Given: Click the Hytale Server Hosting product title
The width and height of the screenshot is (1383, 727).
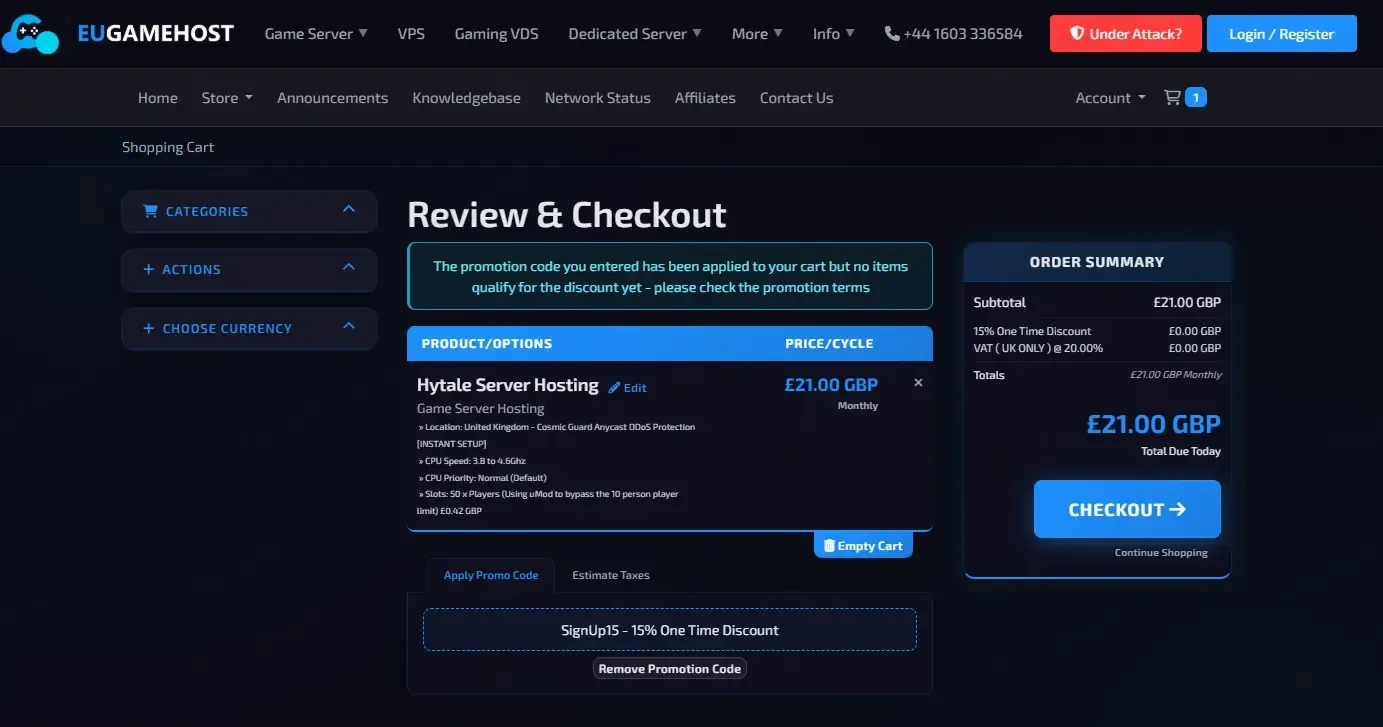Looking at the screenshot, I should 508,385.
